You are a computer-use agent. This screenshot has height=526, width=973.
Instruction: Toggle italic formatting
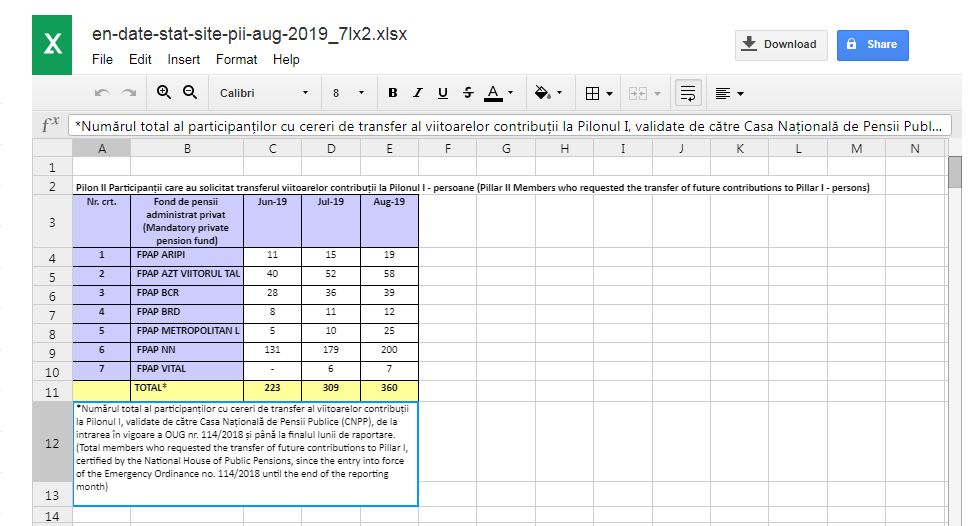[418, 93]
